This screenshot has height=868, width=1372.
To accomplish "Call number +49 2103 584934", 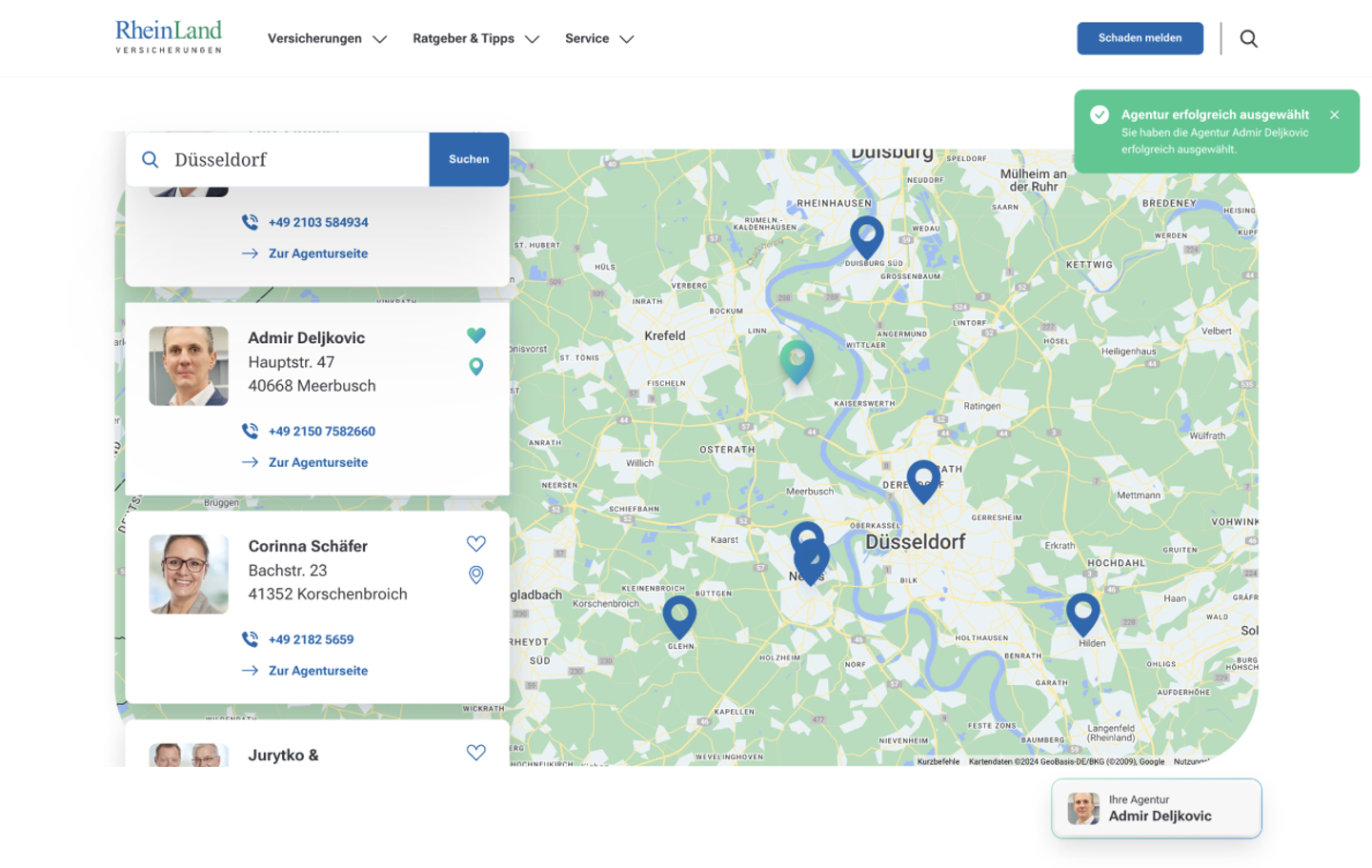I will (318, 222).
